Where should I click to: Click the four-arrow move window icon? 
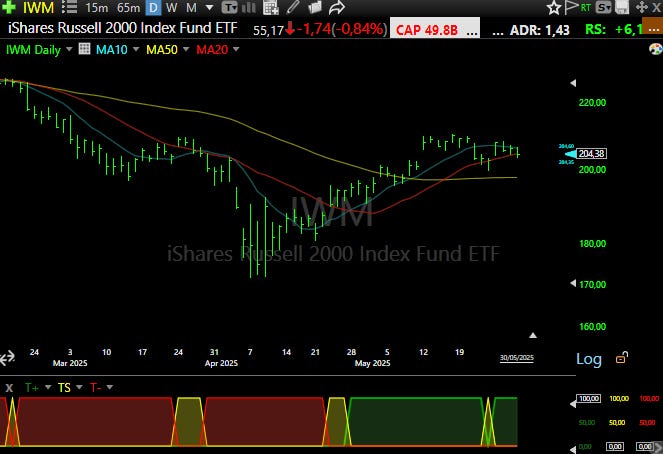[641, 8]
